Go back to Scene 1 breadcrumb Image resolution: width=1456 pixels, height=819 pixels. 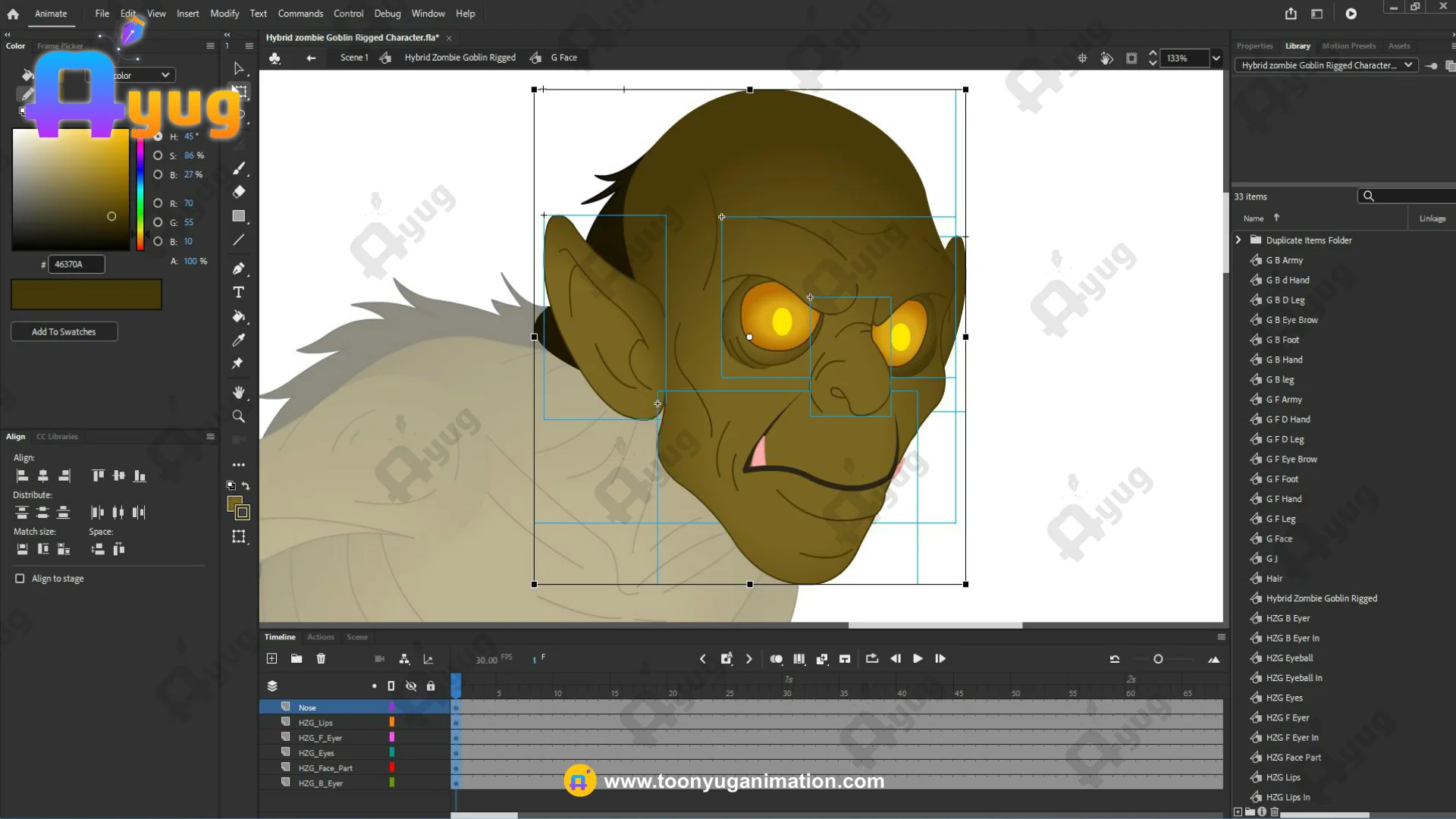353,58
